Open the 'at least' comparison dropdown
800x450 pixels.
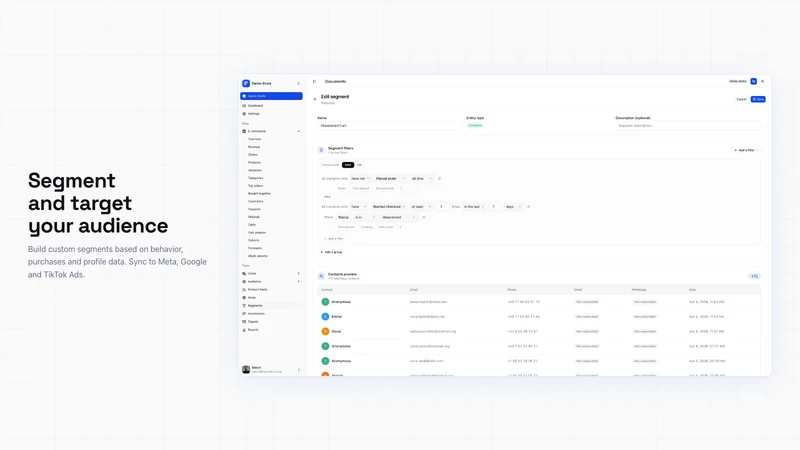[x=421, y=207]
